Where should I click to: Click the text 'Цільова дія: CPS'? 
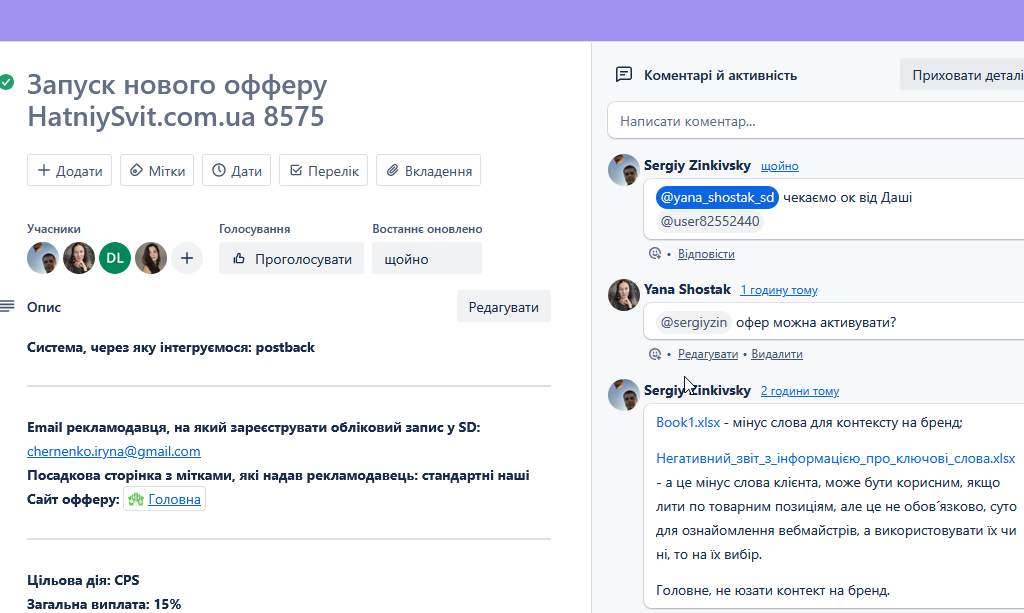pos(83,580)
